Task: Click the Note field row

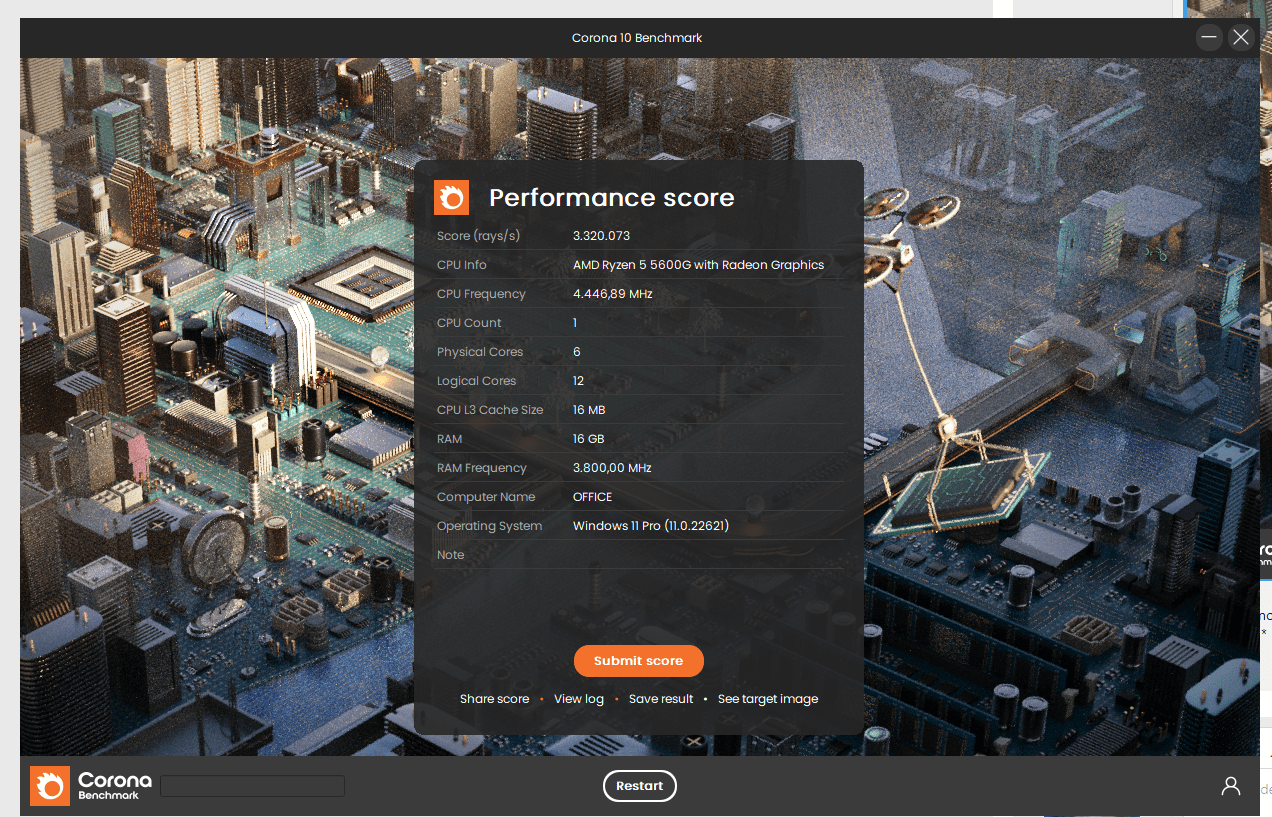Action: pos(639,555)
